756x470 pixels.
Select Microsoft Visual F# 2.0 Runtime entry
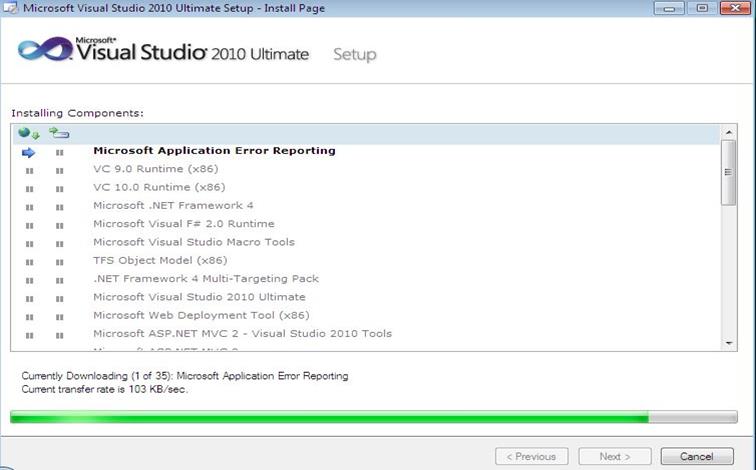(184, 224)
